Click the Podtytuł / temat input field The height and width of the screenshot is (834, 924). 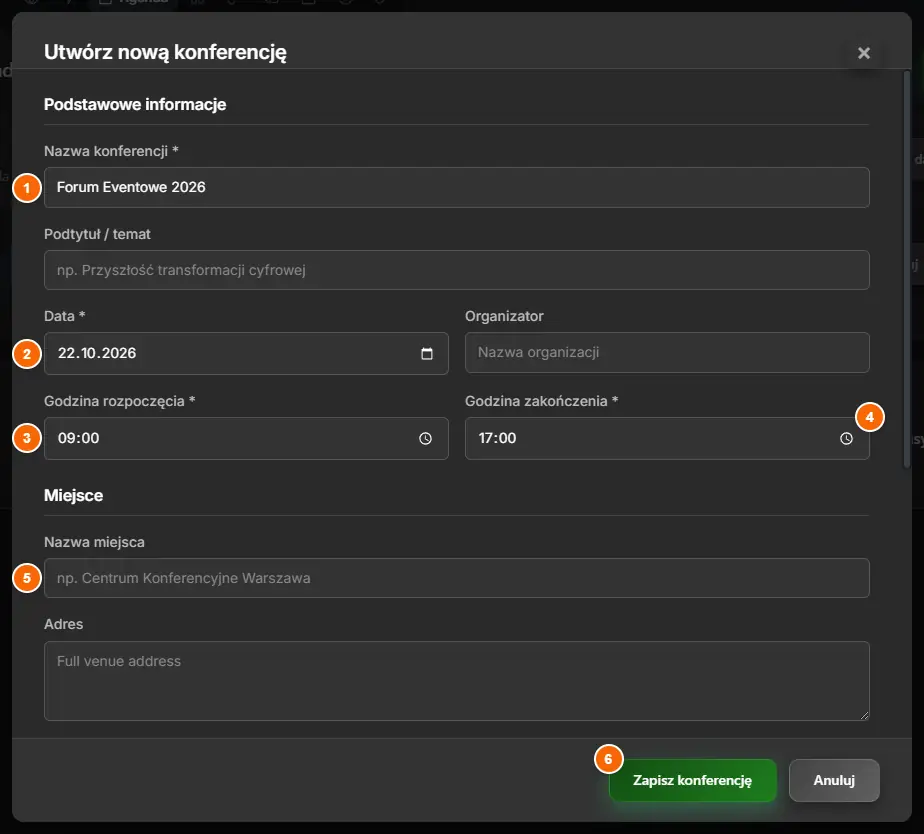tap(457, 270)
